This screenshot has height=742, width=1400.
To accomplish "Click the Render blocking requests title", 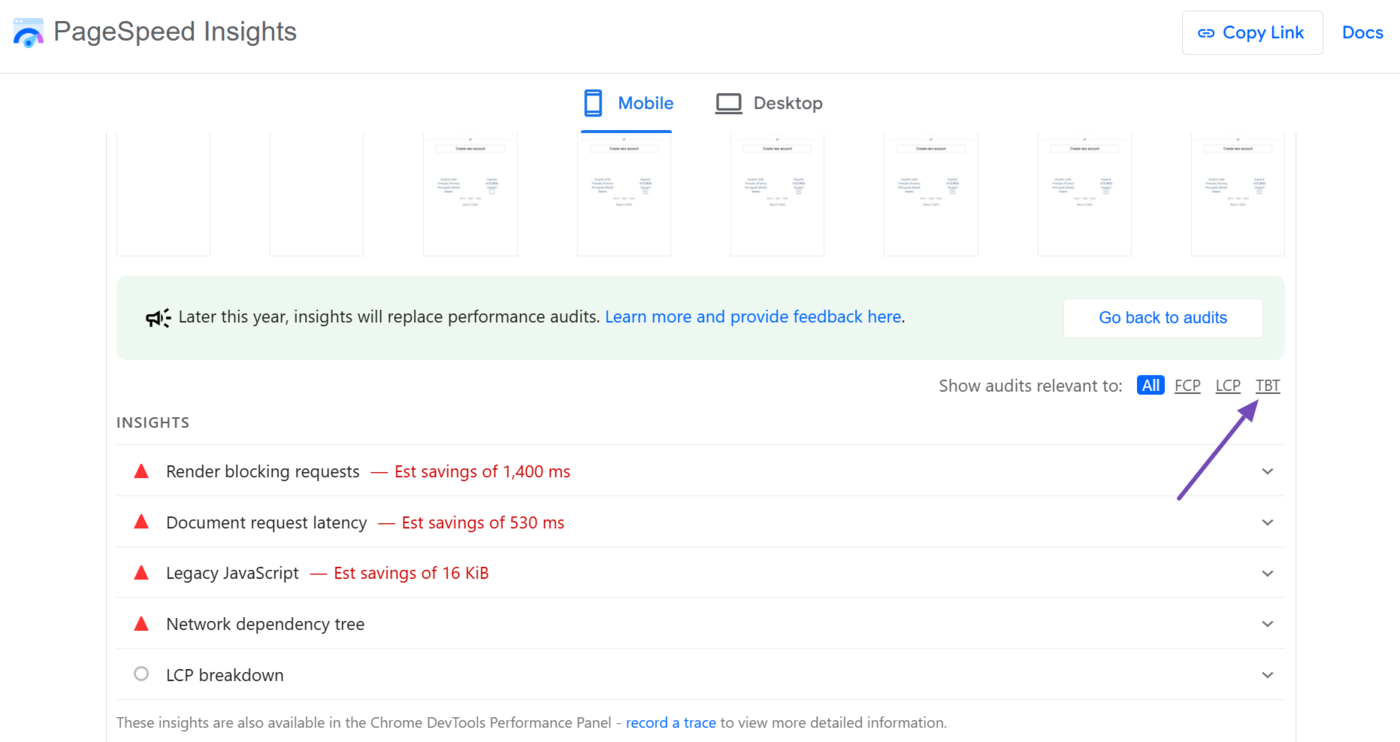I will 263,472.
